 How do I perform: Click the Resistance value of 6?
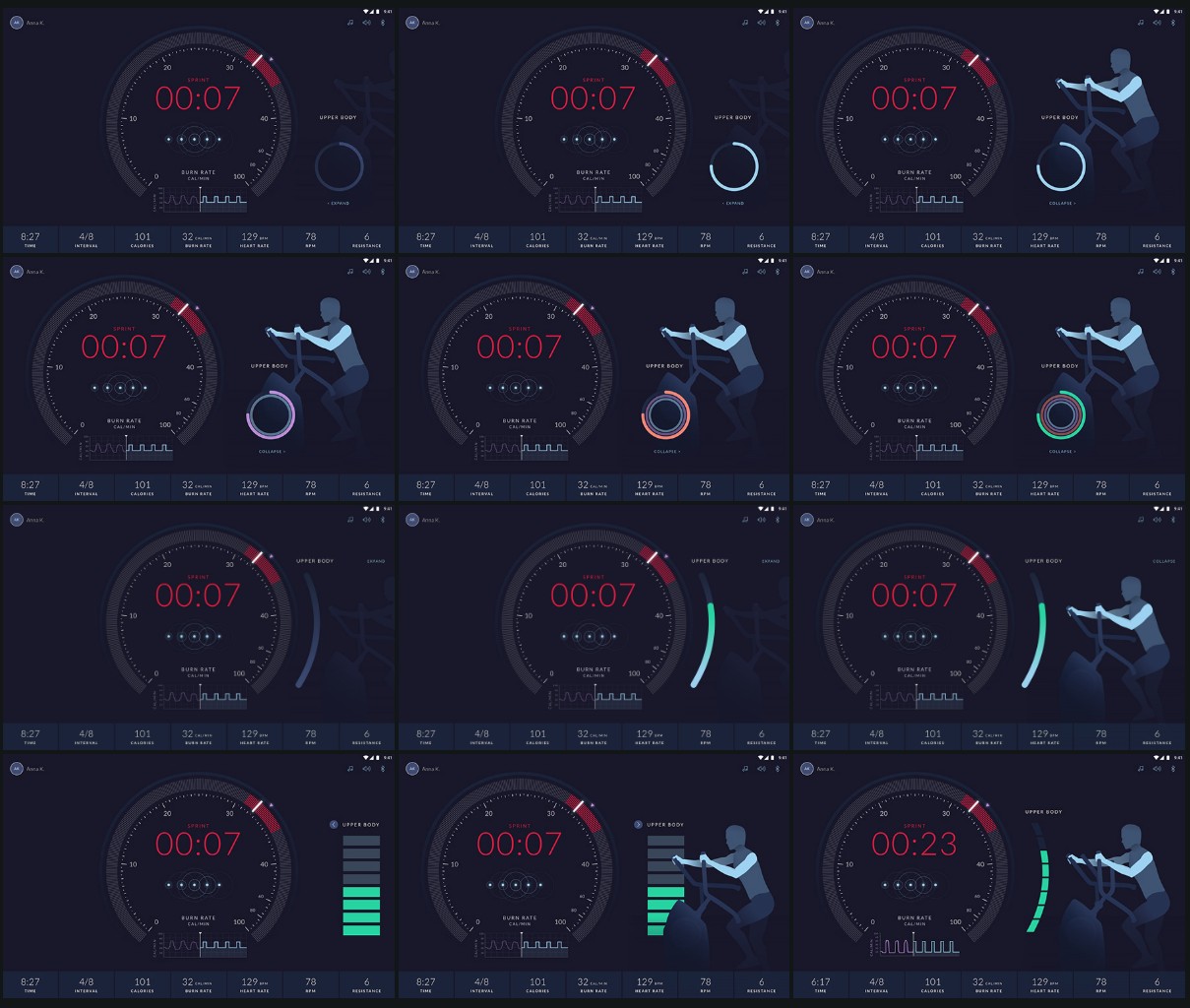(x=365, y=238)
